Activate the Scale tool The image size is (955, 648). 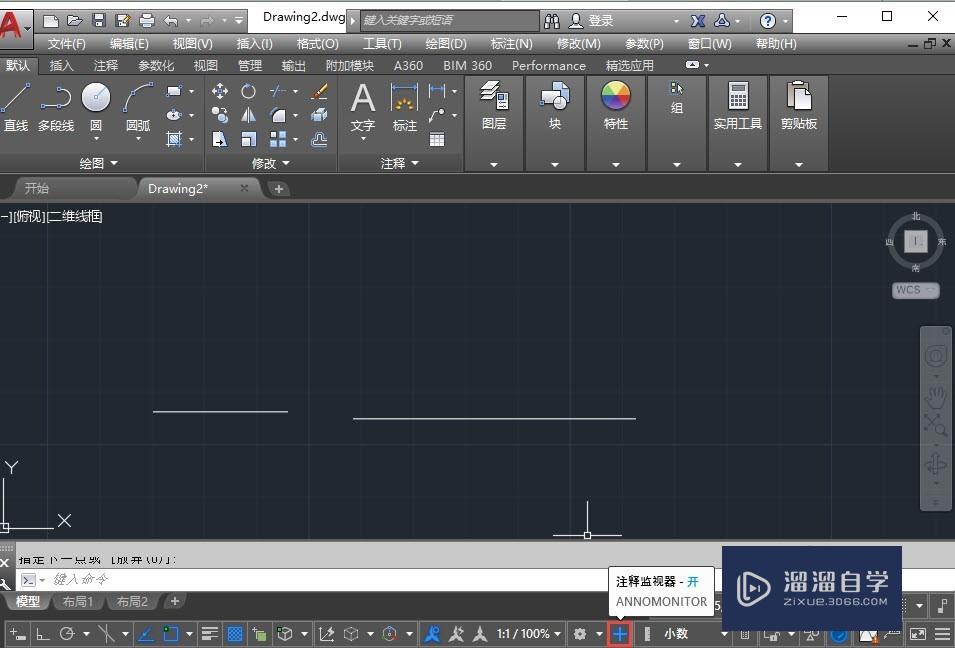tap(248, 139)
